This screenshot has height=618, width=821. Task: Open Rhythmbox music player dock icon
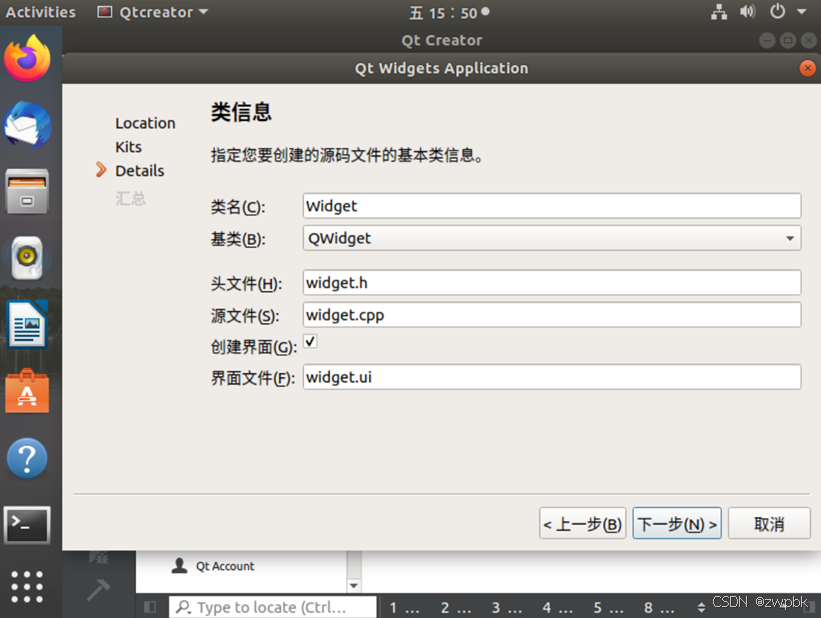27,258
